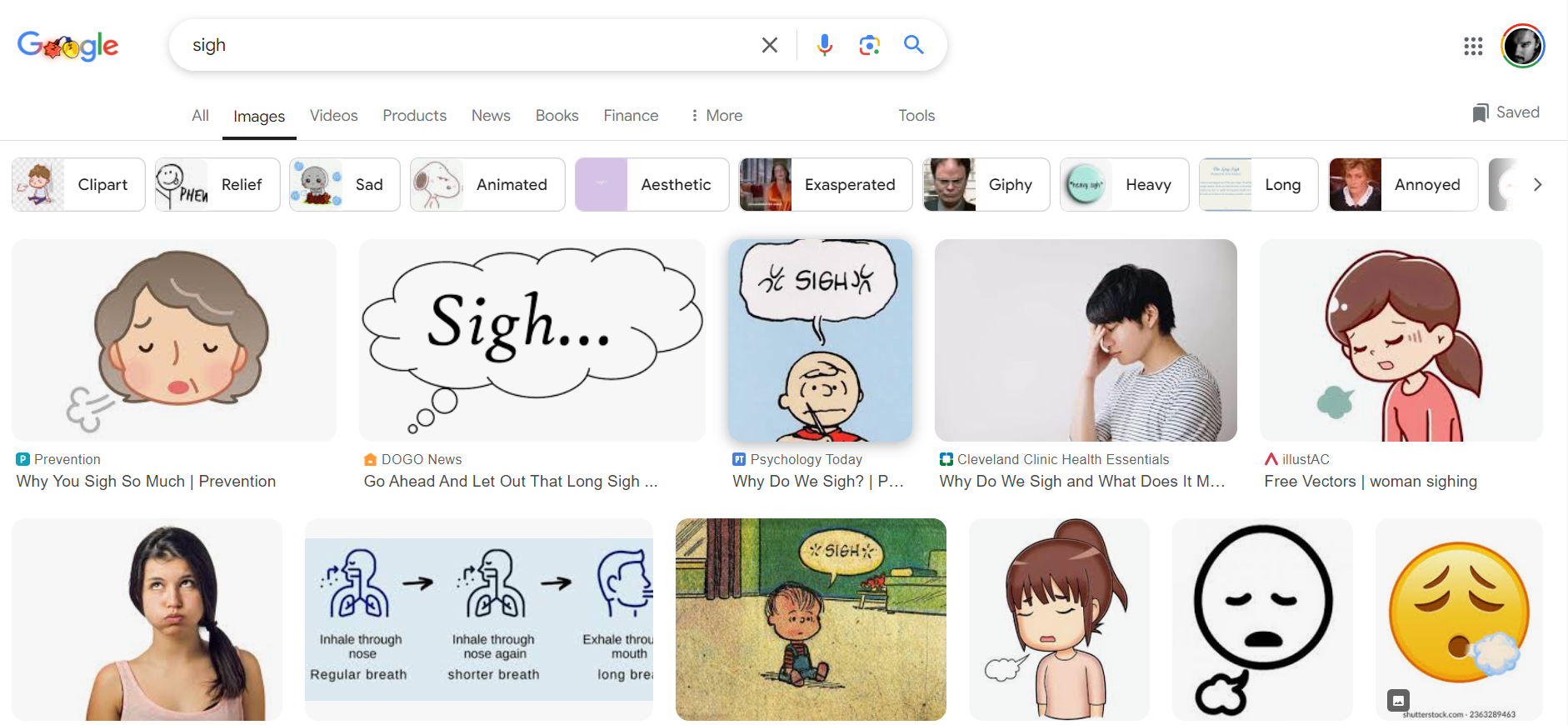Open the Psychology Today Charlie Brown image
The width and height of the screenshot is (1568, 725).
tap(820, 340)
